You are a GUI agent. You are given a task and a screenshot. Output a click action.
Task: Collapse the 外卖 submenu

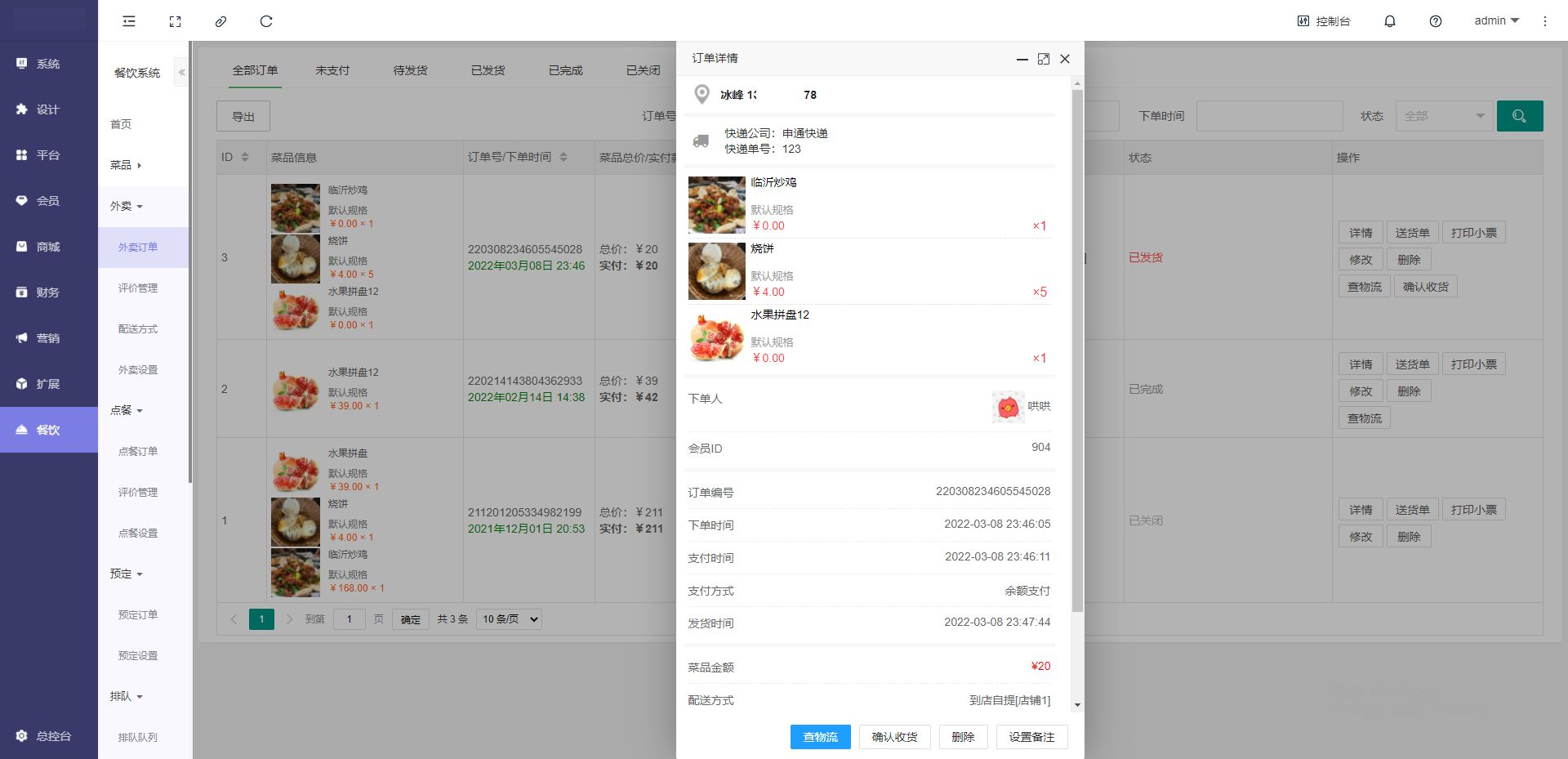pos(127,206)
